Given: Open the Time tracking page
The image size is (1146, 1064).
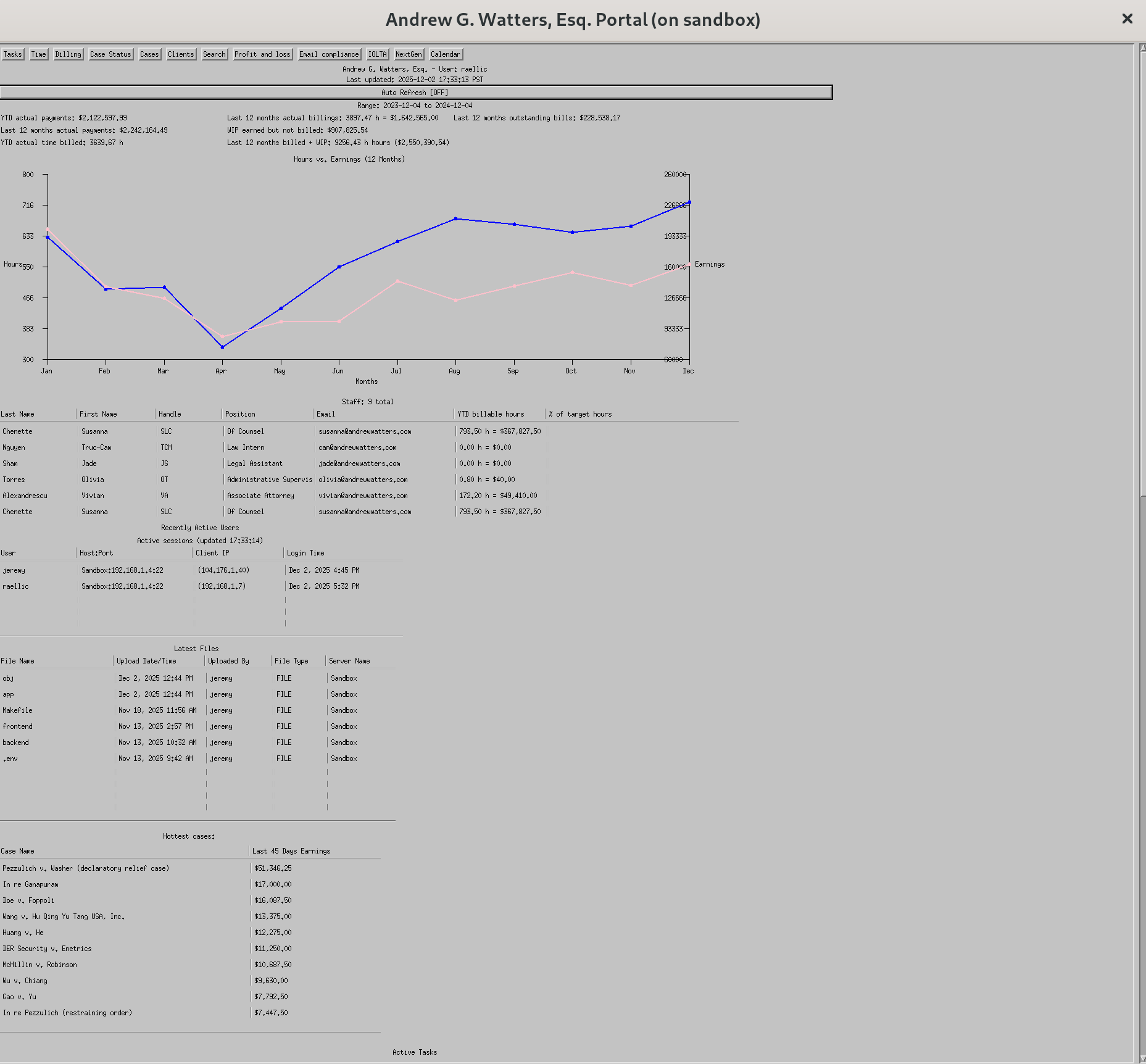Looking at the screenshot, I should click(39, 54).
